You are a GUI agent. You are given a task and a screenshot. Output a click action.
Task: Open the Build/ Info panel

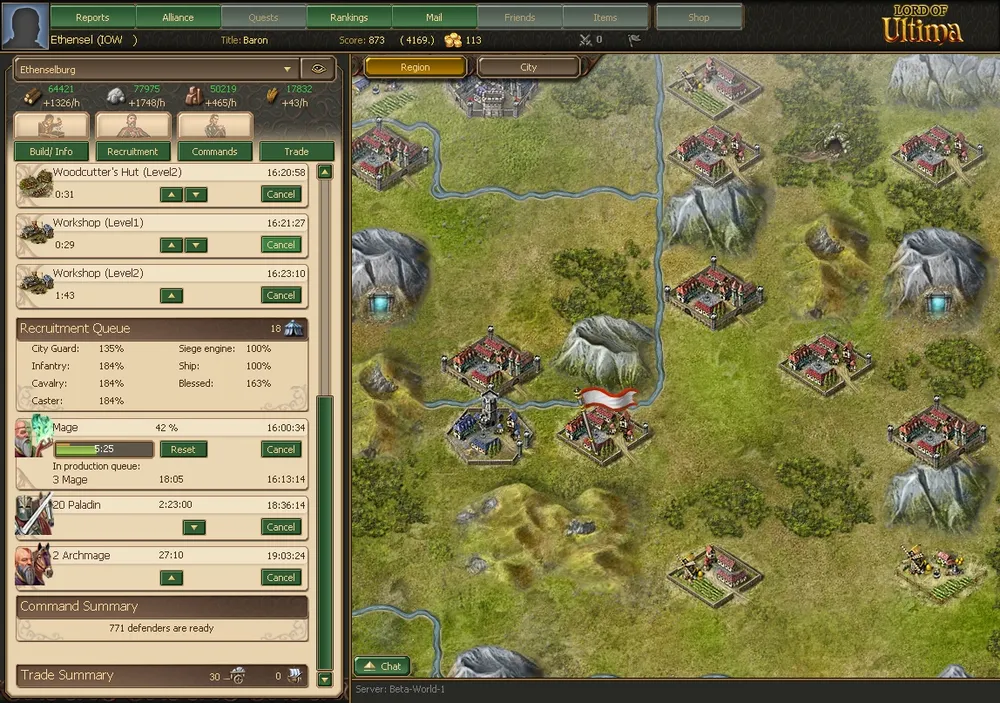[x=51, y=151]
